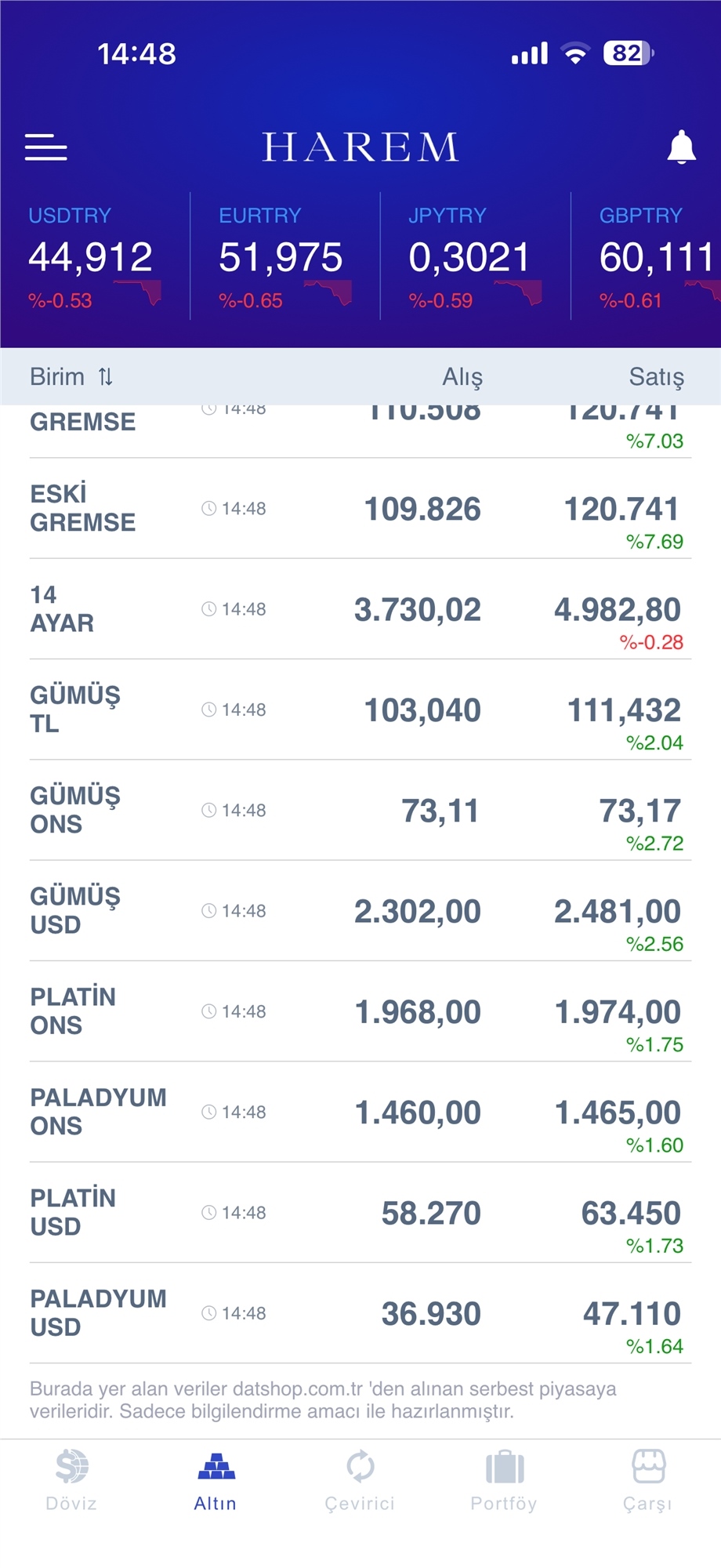Tap the EURTRY mini trend chart
The image size is (721, 1568).
coord(330,293)
